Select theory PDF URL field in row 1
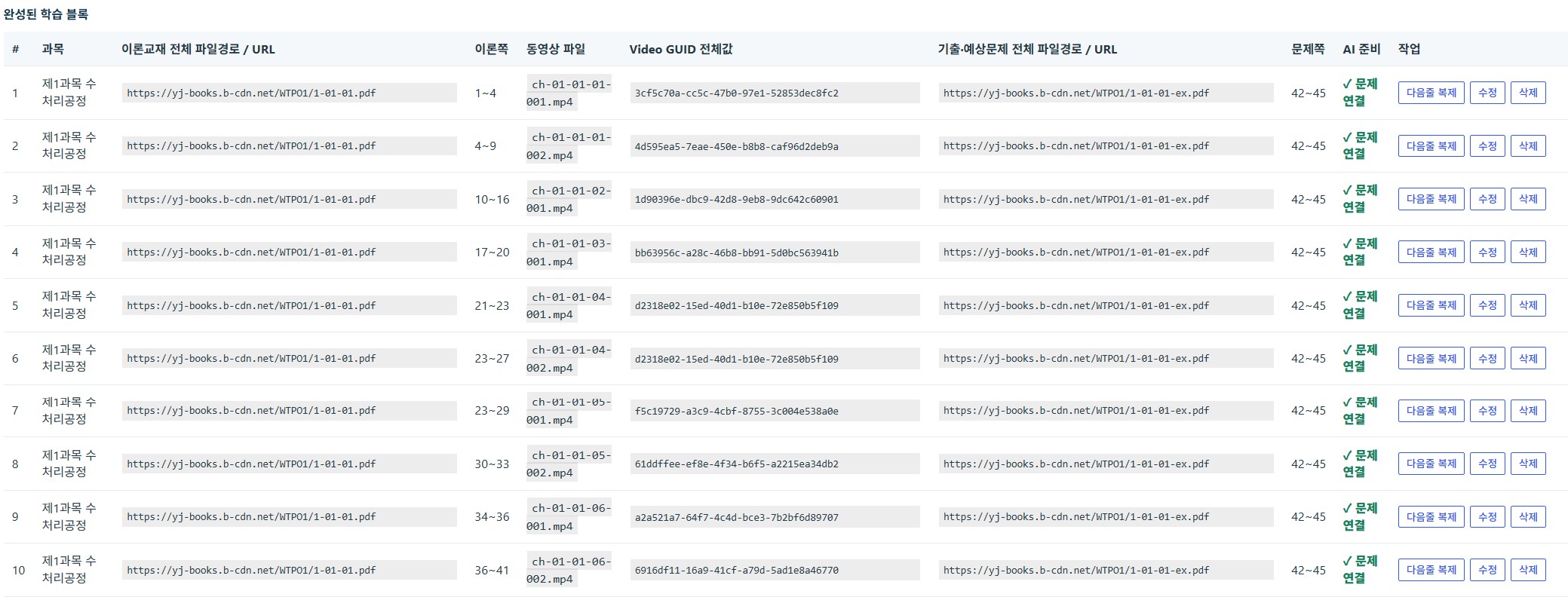Screen dimensions: 1568x600 coord(289,93)
